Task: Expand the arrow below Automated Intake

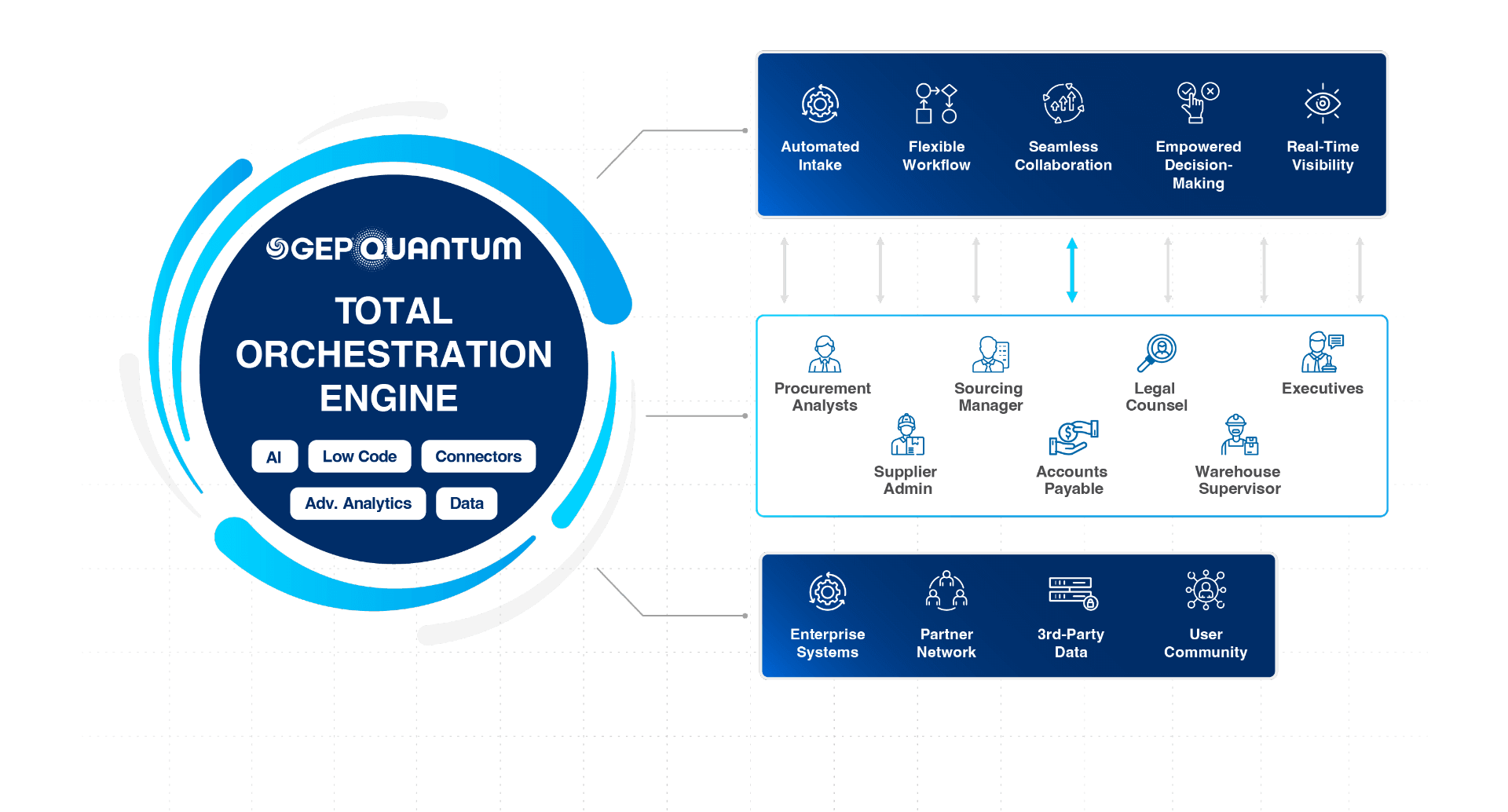Action: click(784, 271)
